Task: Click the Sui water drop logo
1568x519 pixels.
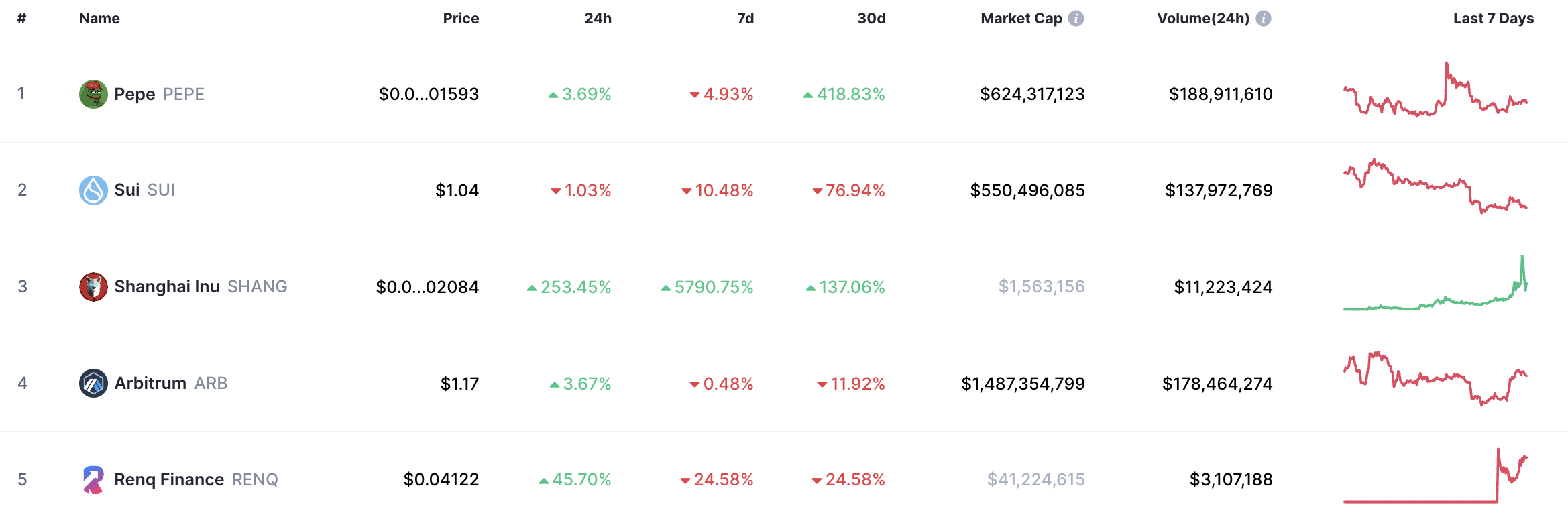Action: pos(93,190)
